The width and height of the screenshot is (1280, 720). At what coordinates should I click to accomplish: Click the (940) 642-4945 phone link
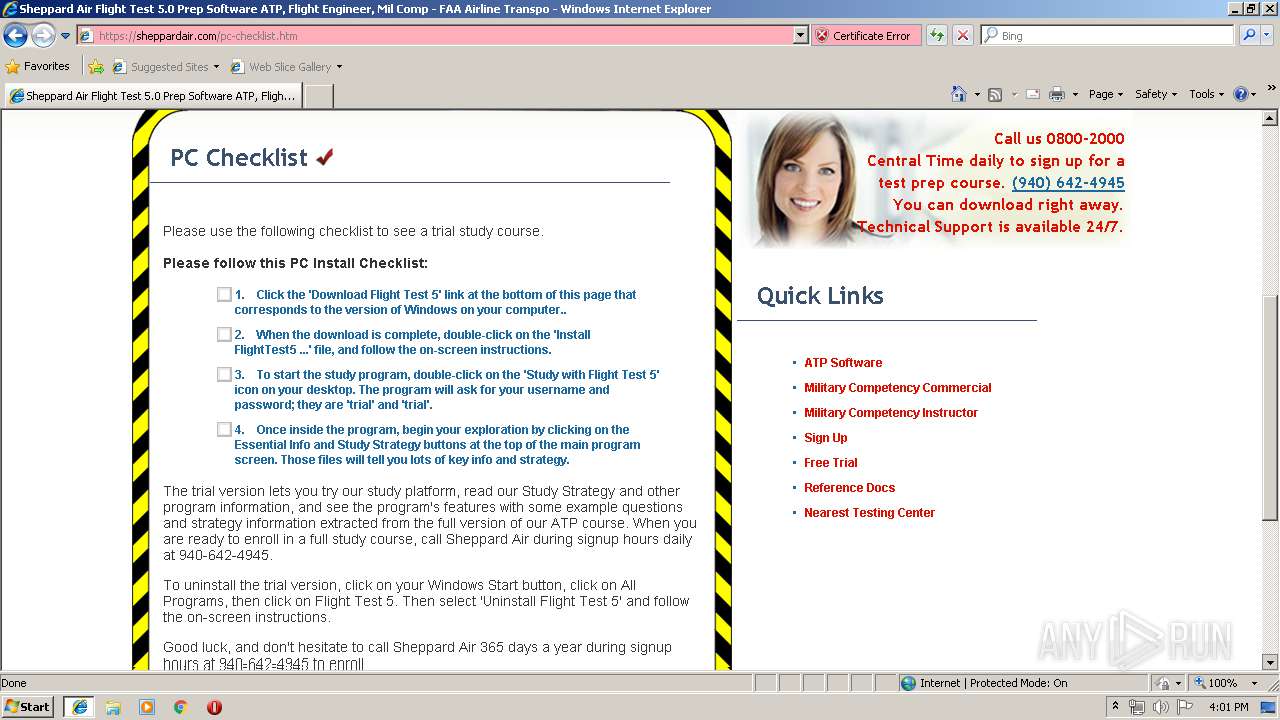[x=1068, y=183]
